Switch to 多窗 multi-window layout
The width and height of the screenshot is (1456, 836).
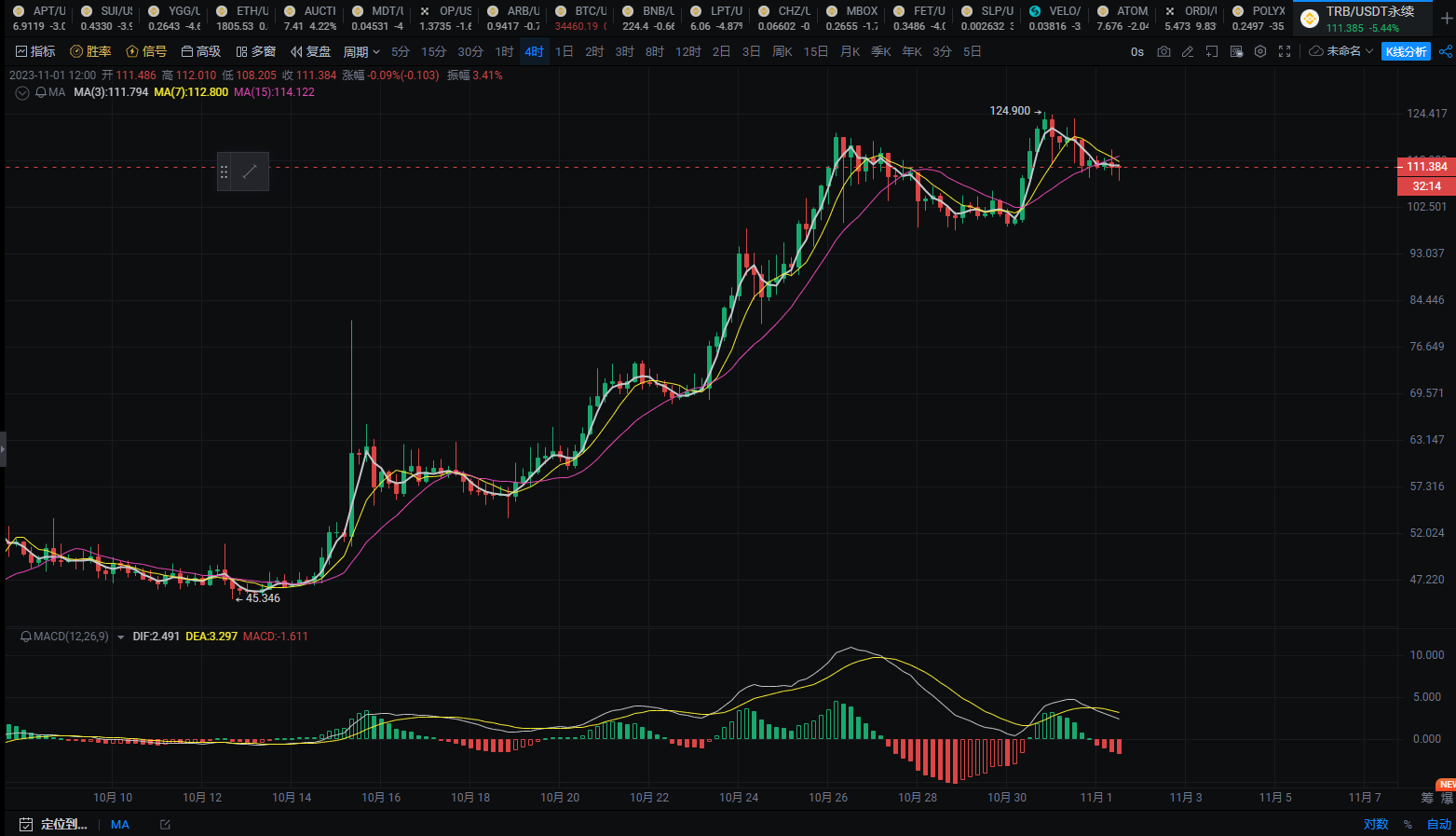coord(256,51)
